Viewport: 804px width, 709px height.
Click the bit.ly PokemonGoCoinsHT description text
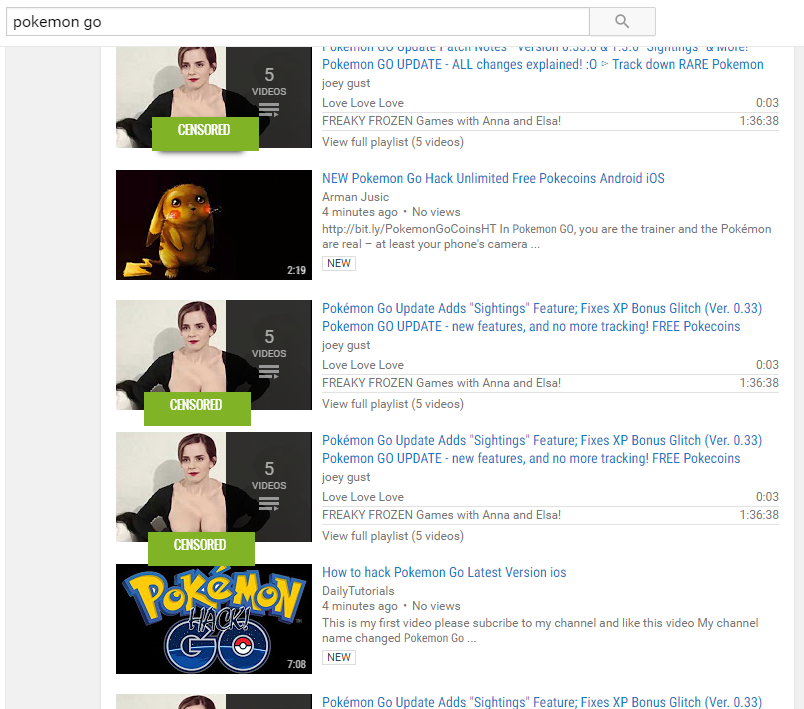(x=547, y=236)
